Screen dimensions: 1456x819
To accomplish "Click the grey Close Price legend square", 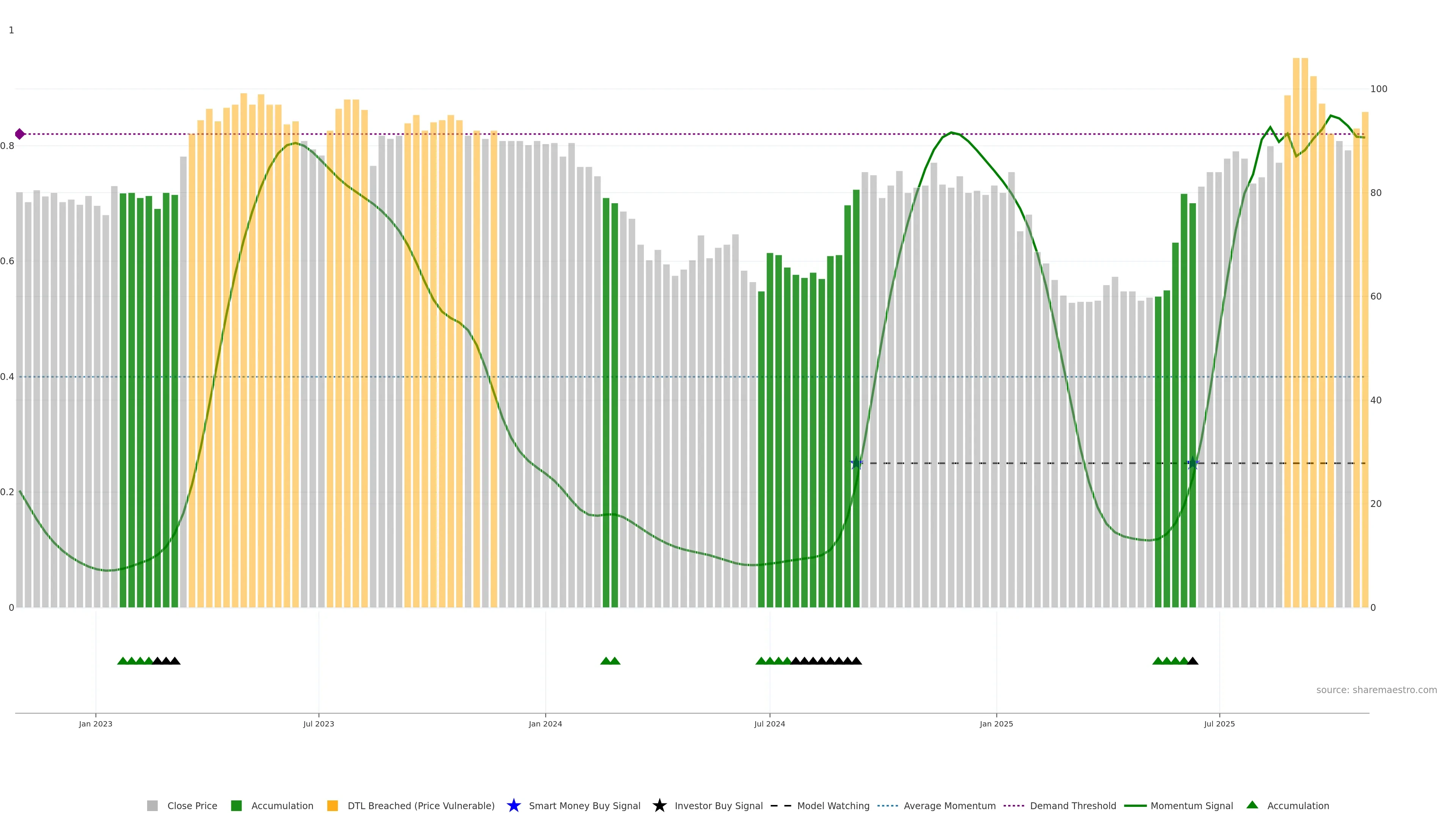I will pyautogui.click(x=152, y=805).
